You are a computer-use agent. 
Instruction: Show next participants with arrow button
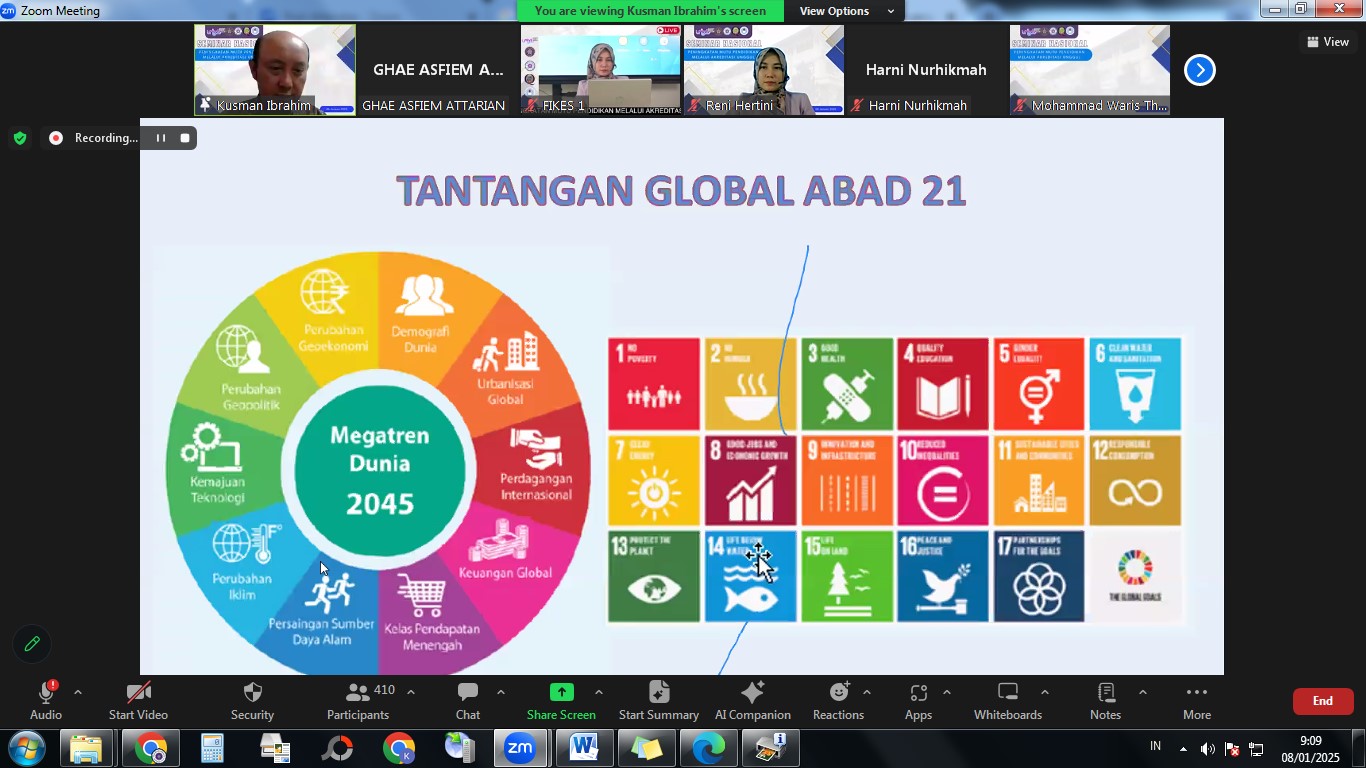[x=1199, y=70]
